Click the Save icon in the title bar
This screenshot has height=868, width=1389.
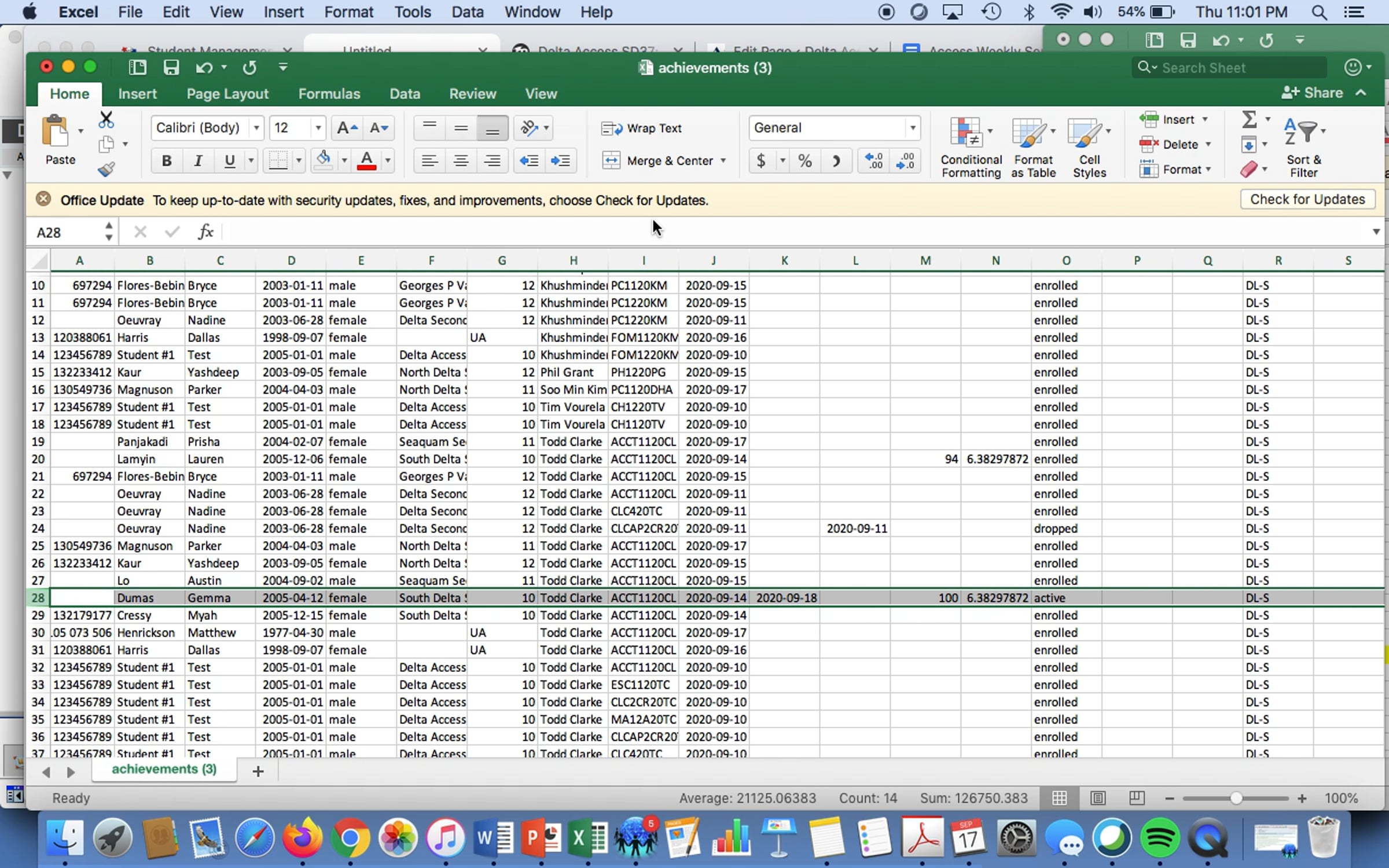coord(171,68)
